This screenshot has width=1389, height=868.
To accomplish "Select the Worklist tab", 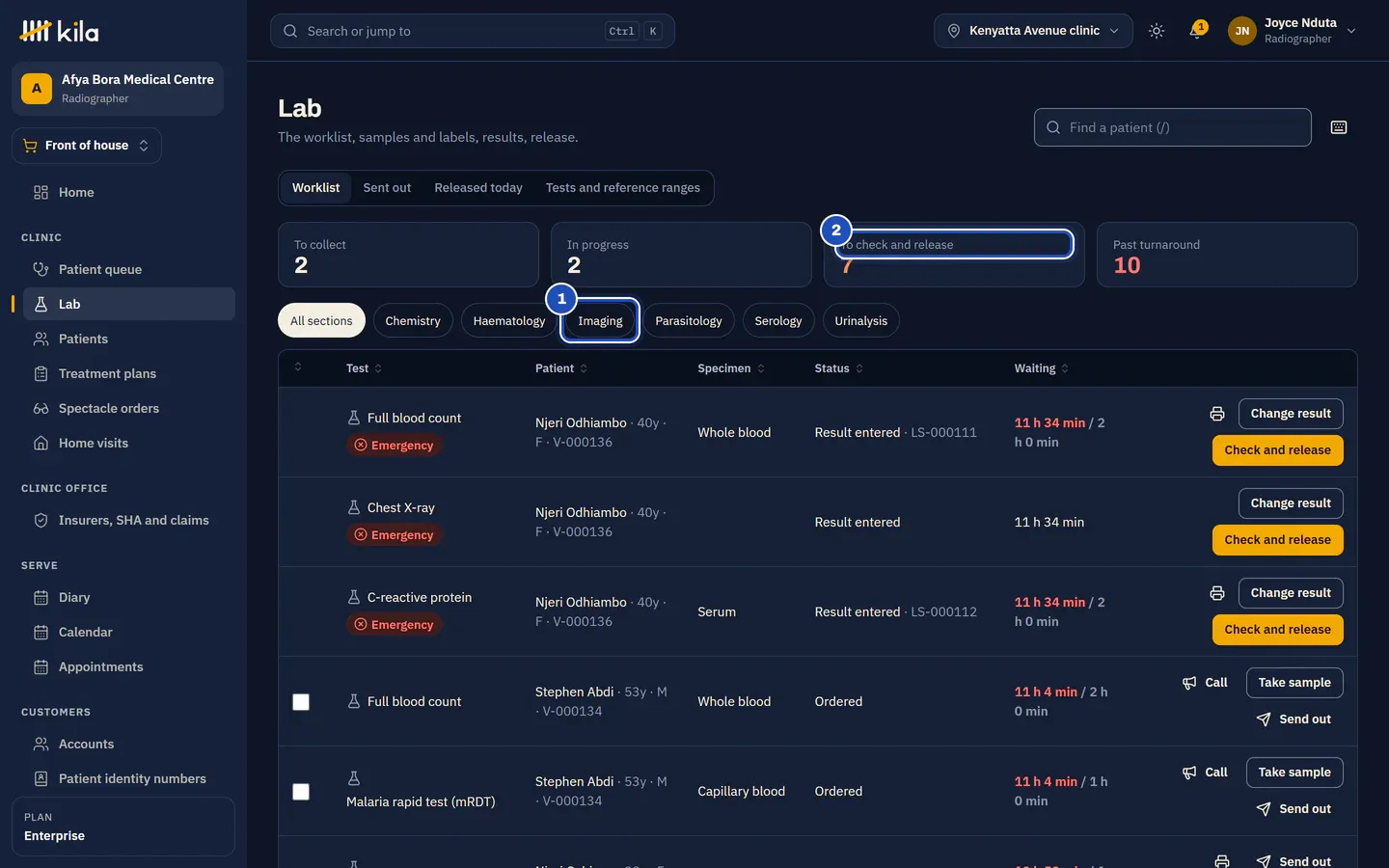I will coord(316,188).
